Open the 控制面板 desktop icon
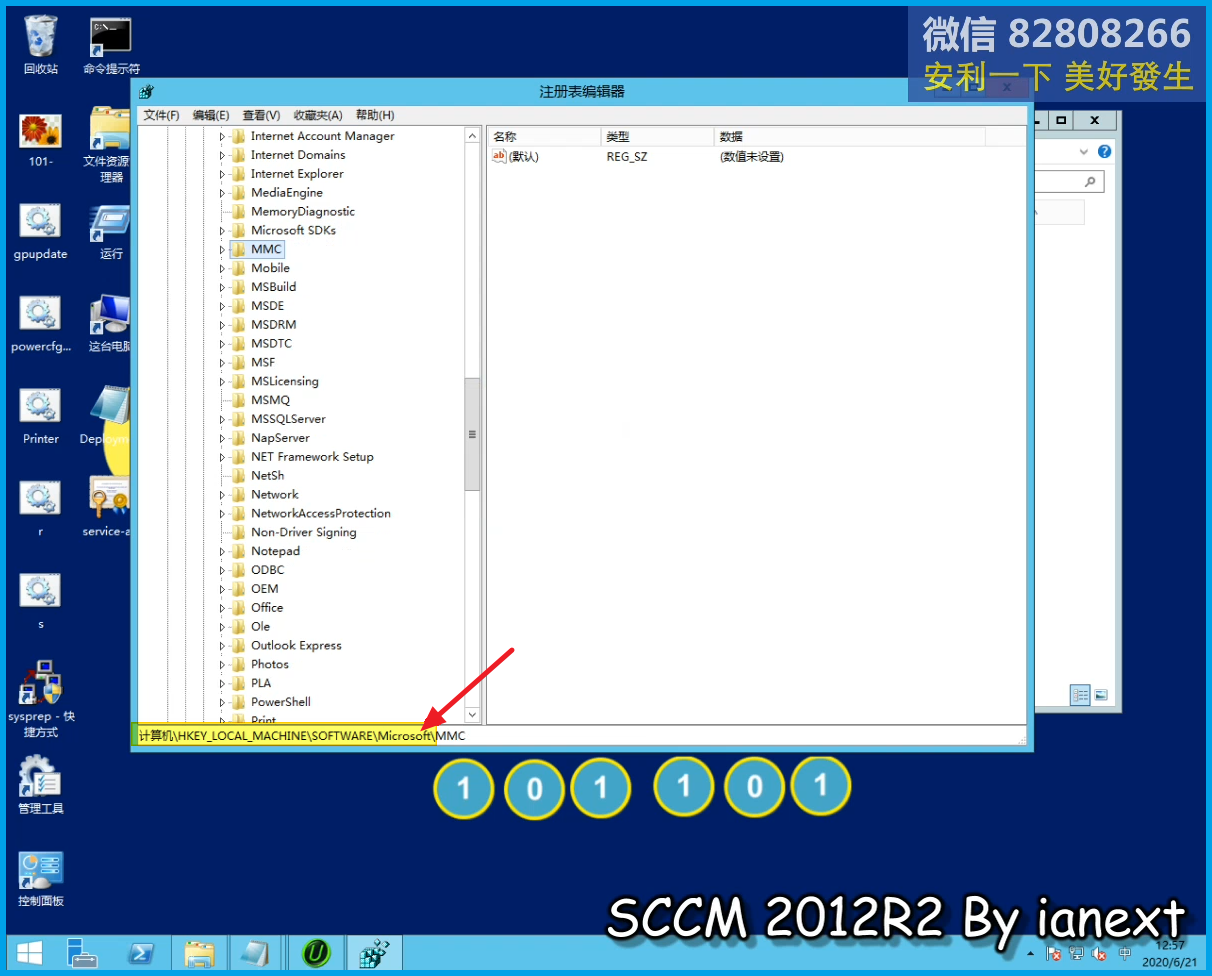This screenshot has width=1212, height=976. pyautogui.click(x=41, y=879)
